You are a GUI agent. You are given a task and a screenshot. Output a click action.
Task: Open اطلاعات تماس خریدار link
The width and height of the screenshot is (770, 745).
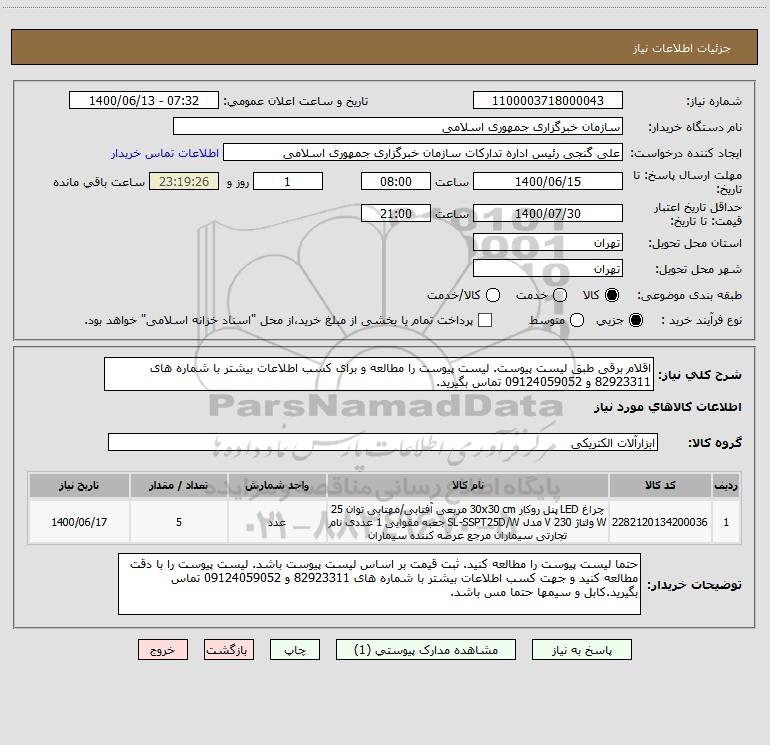[165, 153]
